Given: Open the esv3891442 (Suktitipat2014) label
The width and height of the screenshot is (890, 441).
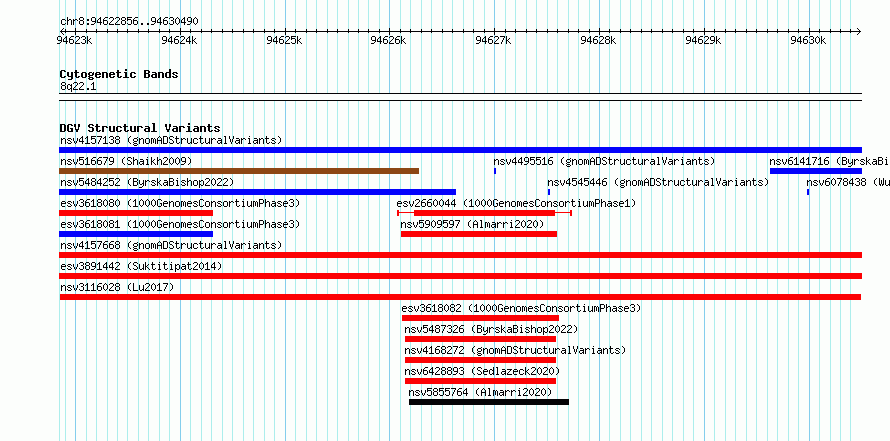Looking at the screenshot, I should point(141,266).
